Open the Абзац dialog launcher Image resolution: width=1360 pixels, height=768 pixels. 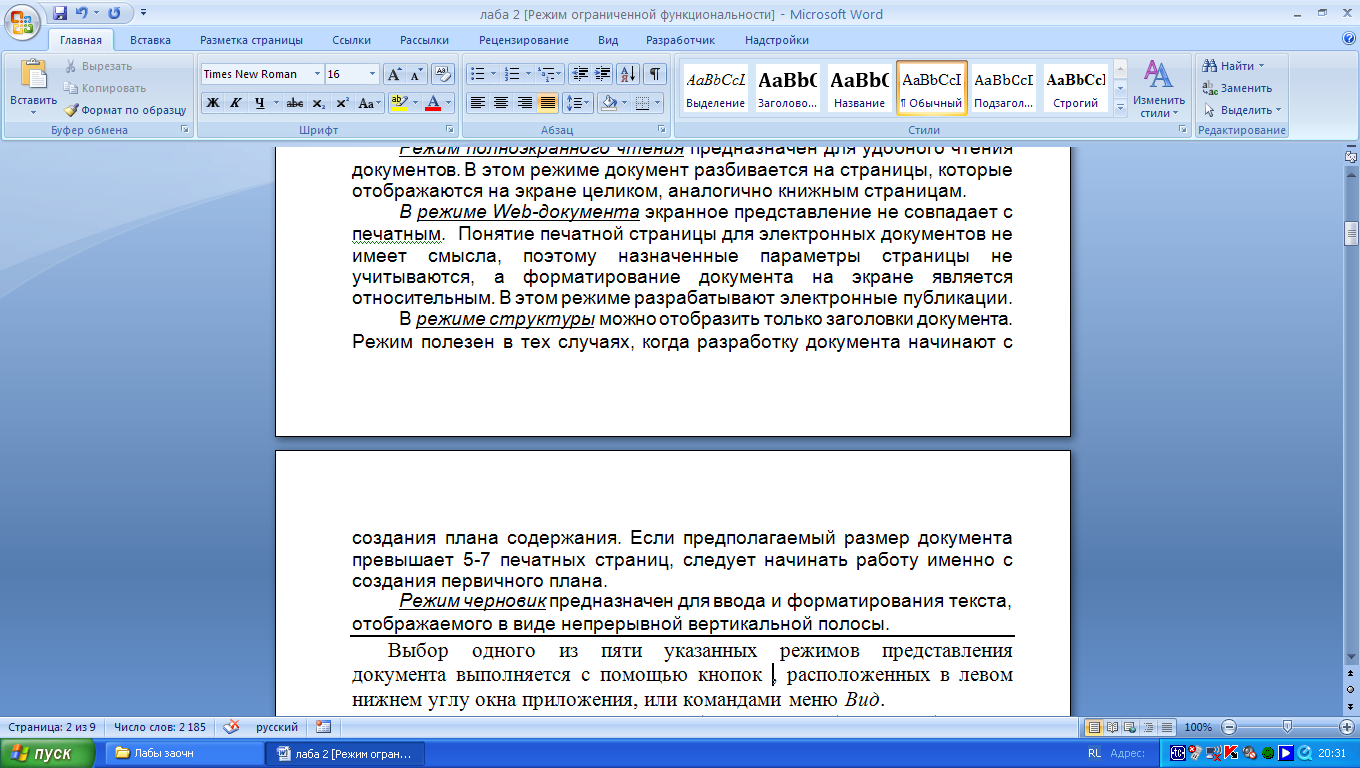tap(662, 130)
